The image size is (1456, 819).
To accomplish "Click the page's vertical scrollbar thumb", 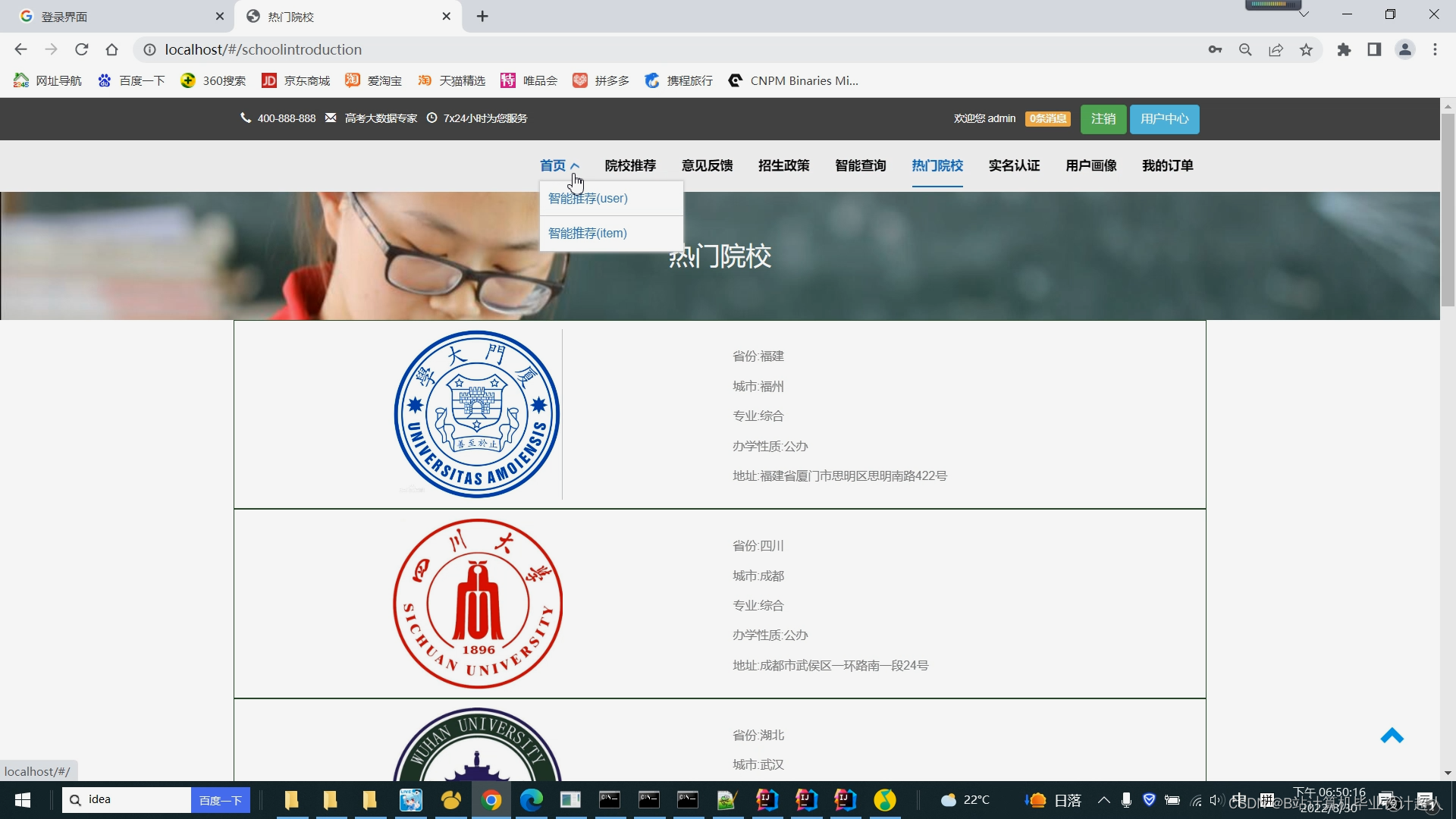I will [x=1448, y=211].
